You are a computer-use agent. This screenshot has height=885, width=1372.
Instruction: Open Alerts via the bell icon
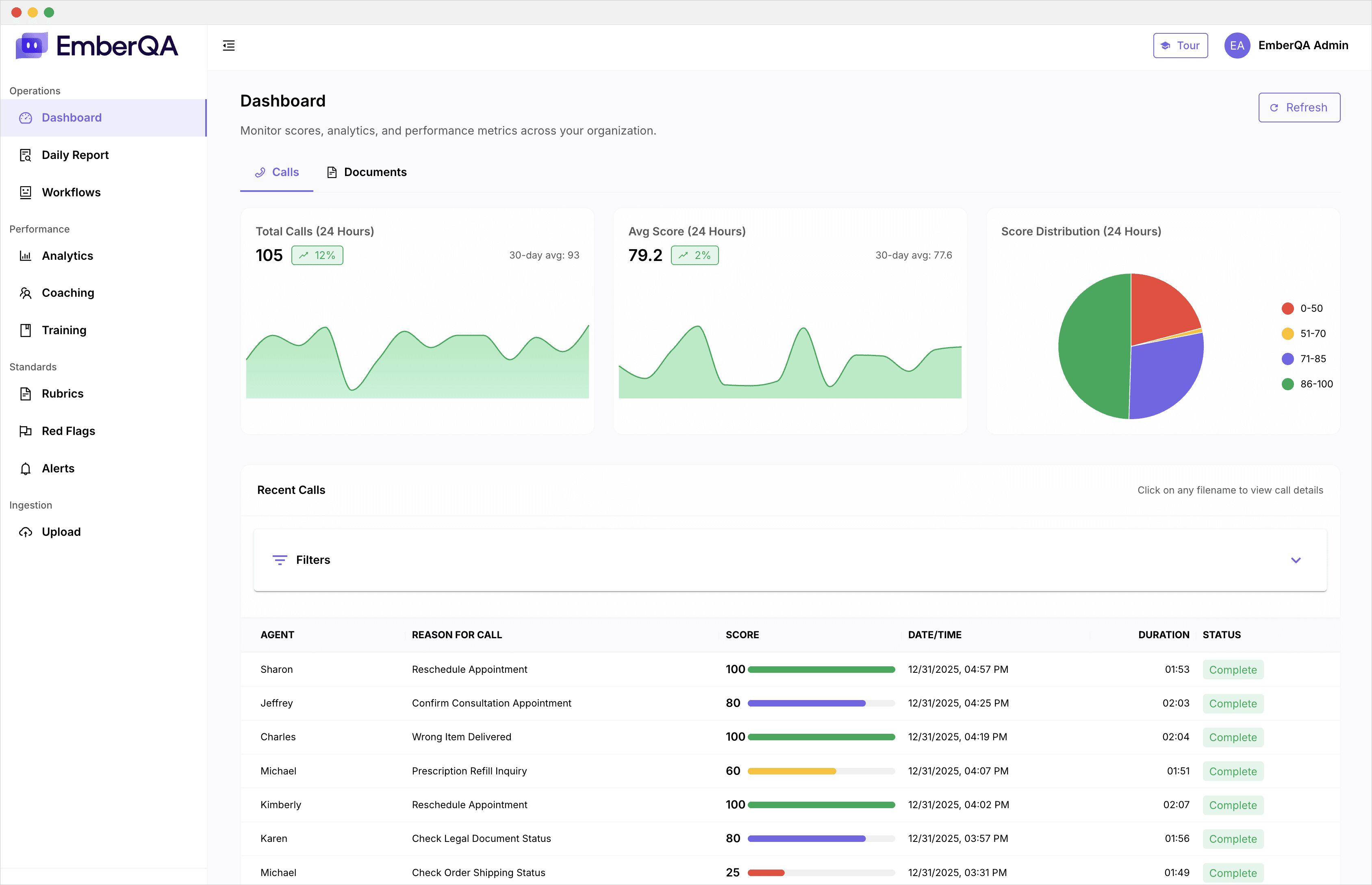coord(25,468)
